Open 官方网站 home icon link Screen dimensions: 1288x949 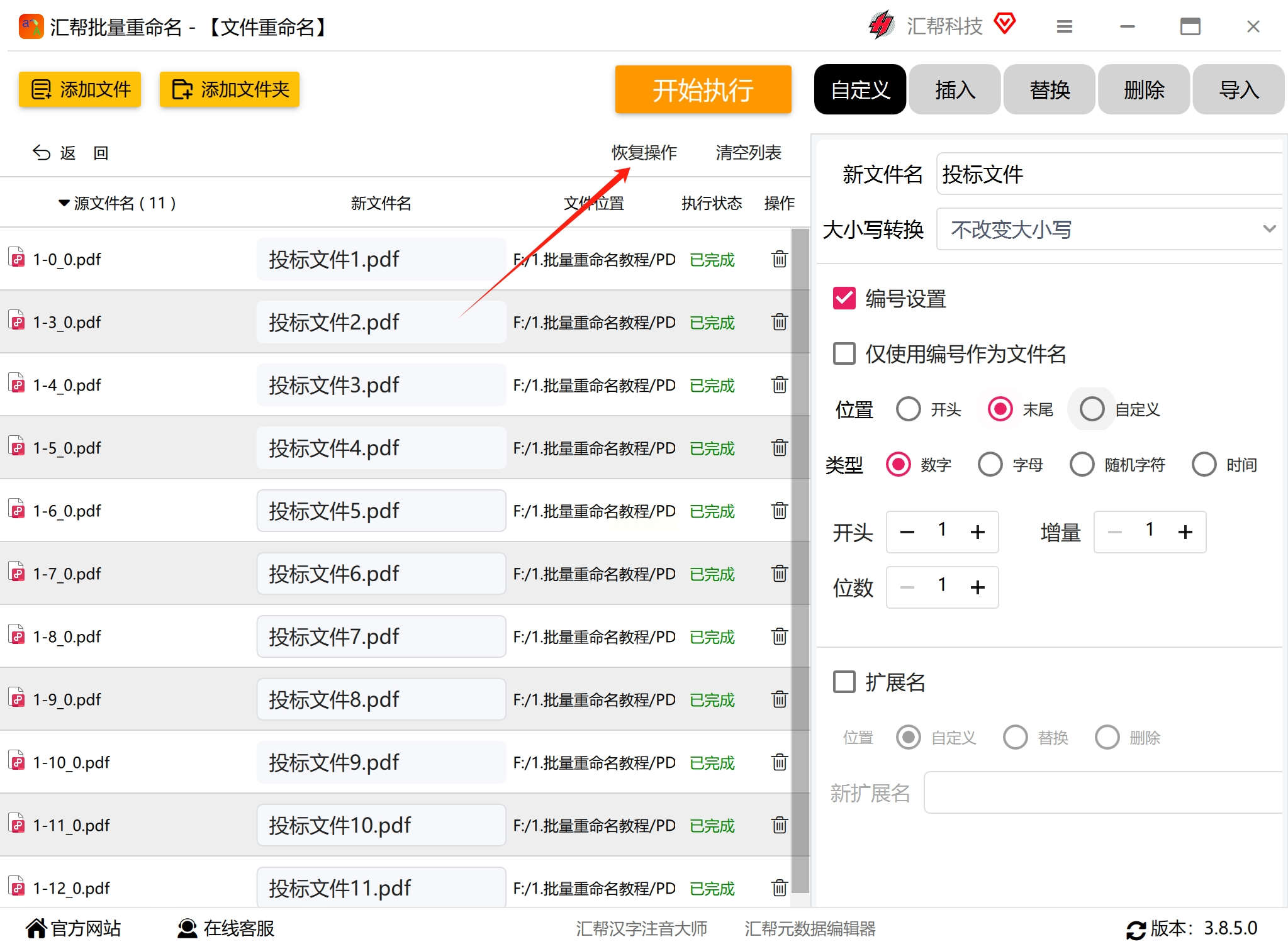click(x=36, y=928)
